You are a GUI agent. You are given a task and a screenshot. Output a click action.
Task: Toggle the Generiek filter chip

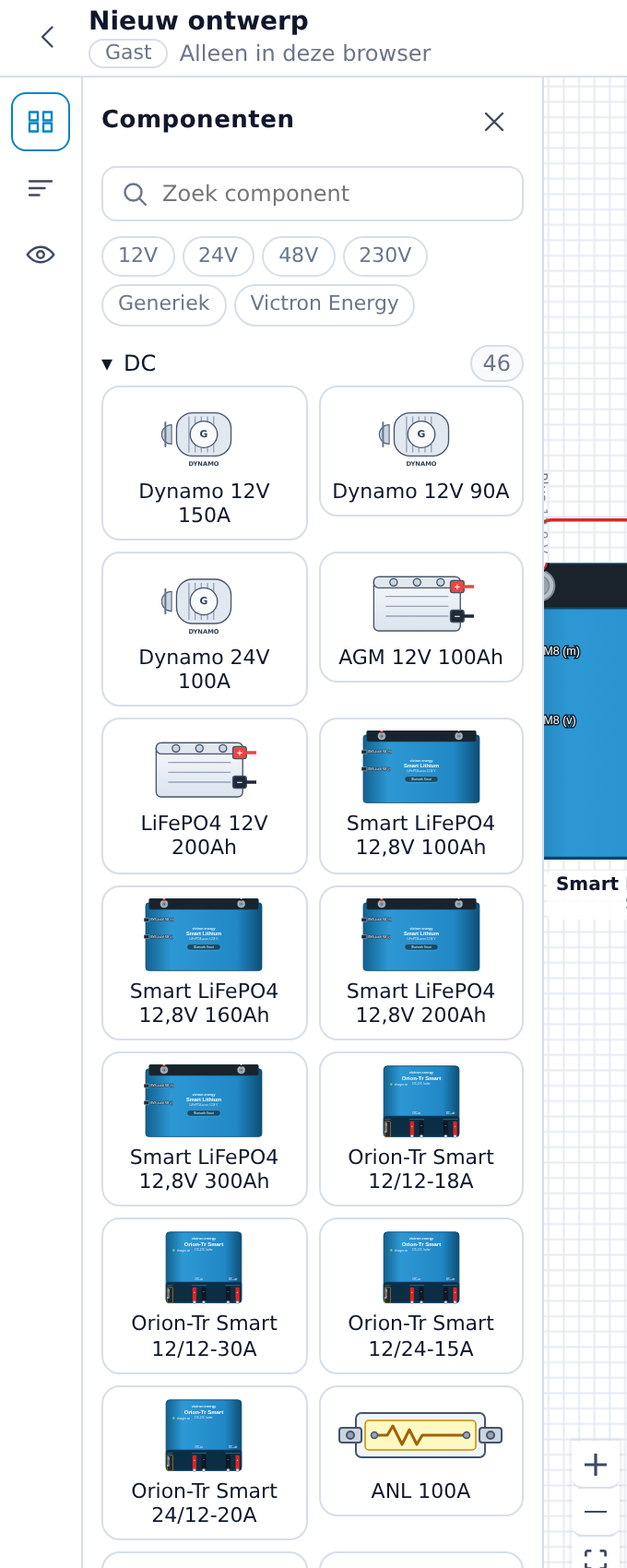click(164, 304)
